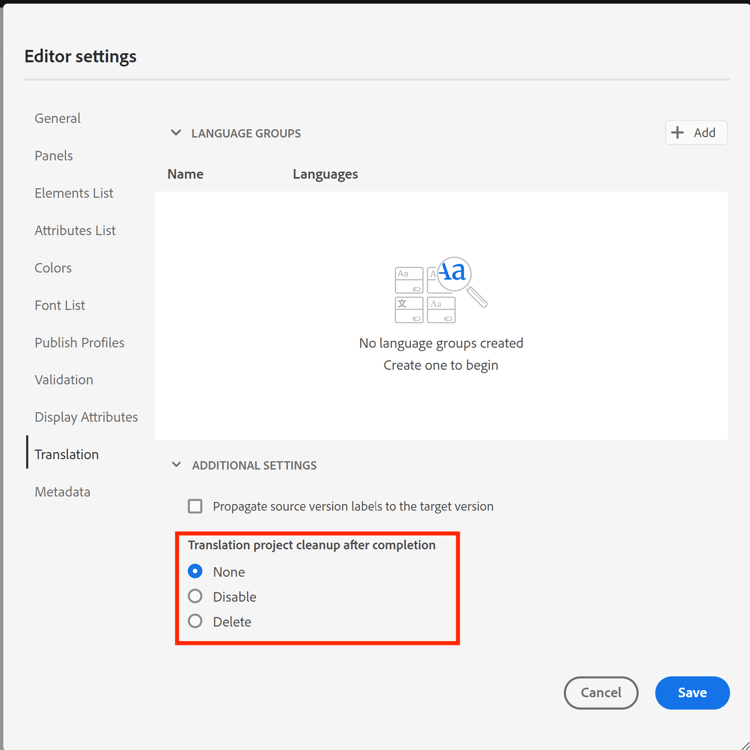Choose Delete for project cleanup

[195, 621]
